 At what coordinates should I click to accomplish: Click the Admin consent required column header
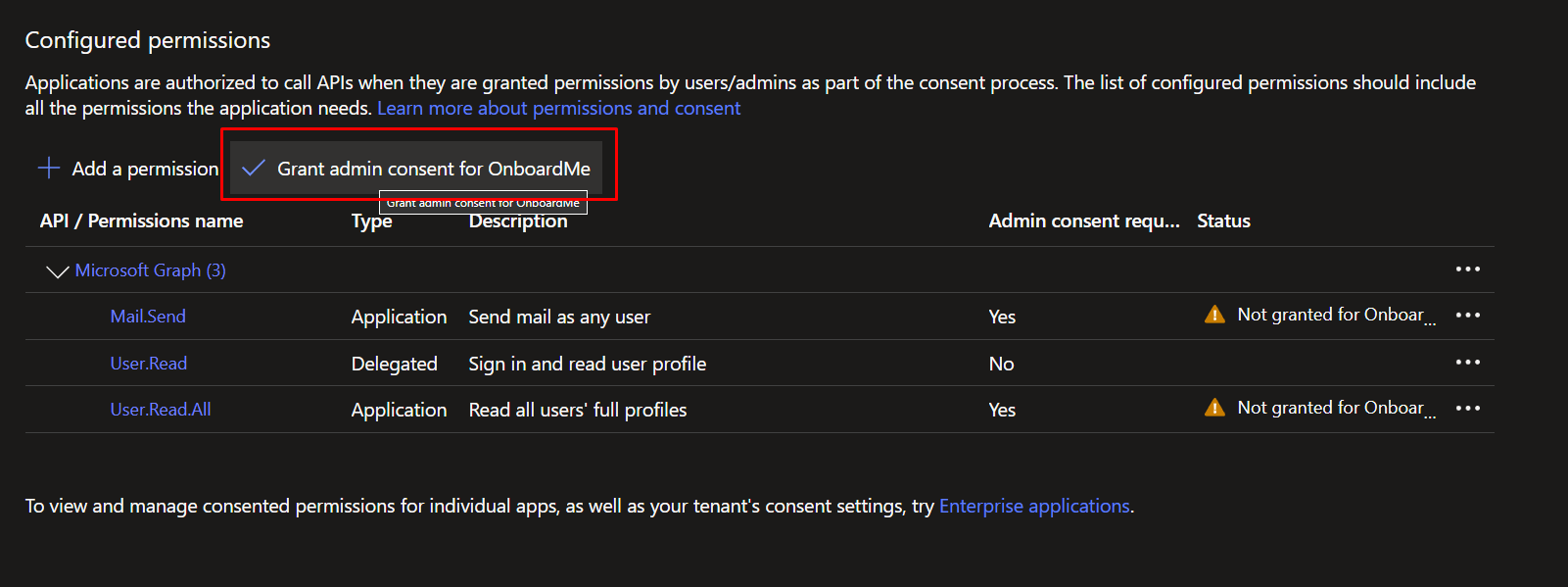pyautogui.click(x=1083, y=221)
